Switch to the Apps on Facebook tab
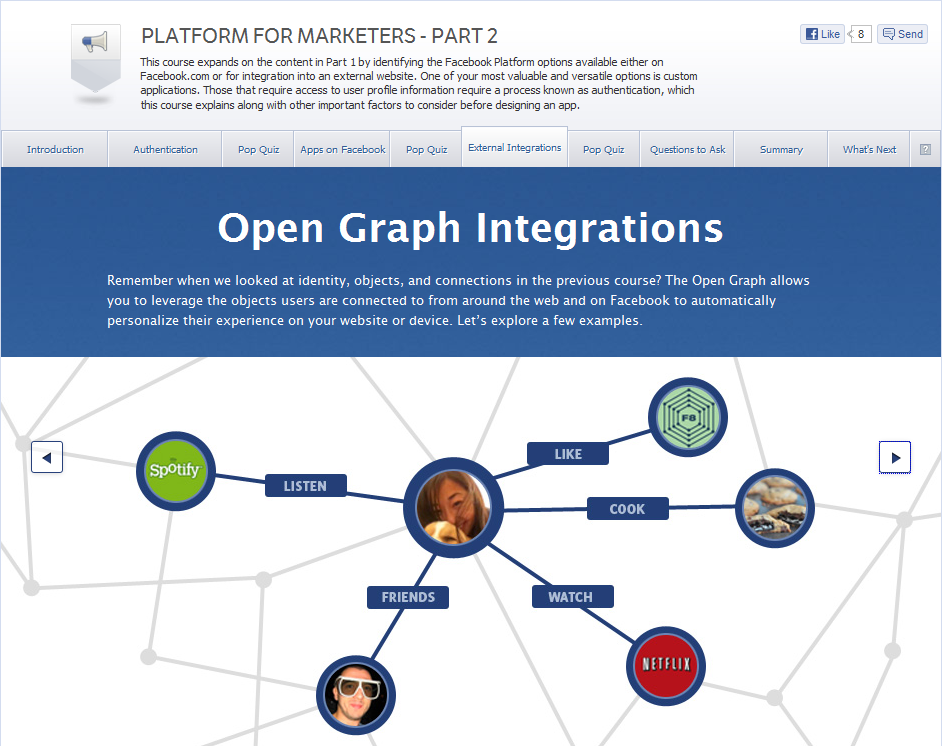942x746 pixels. point(342,150)
